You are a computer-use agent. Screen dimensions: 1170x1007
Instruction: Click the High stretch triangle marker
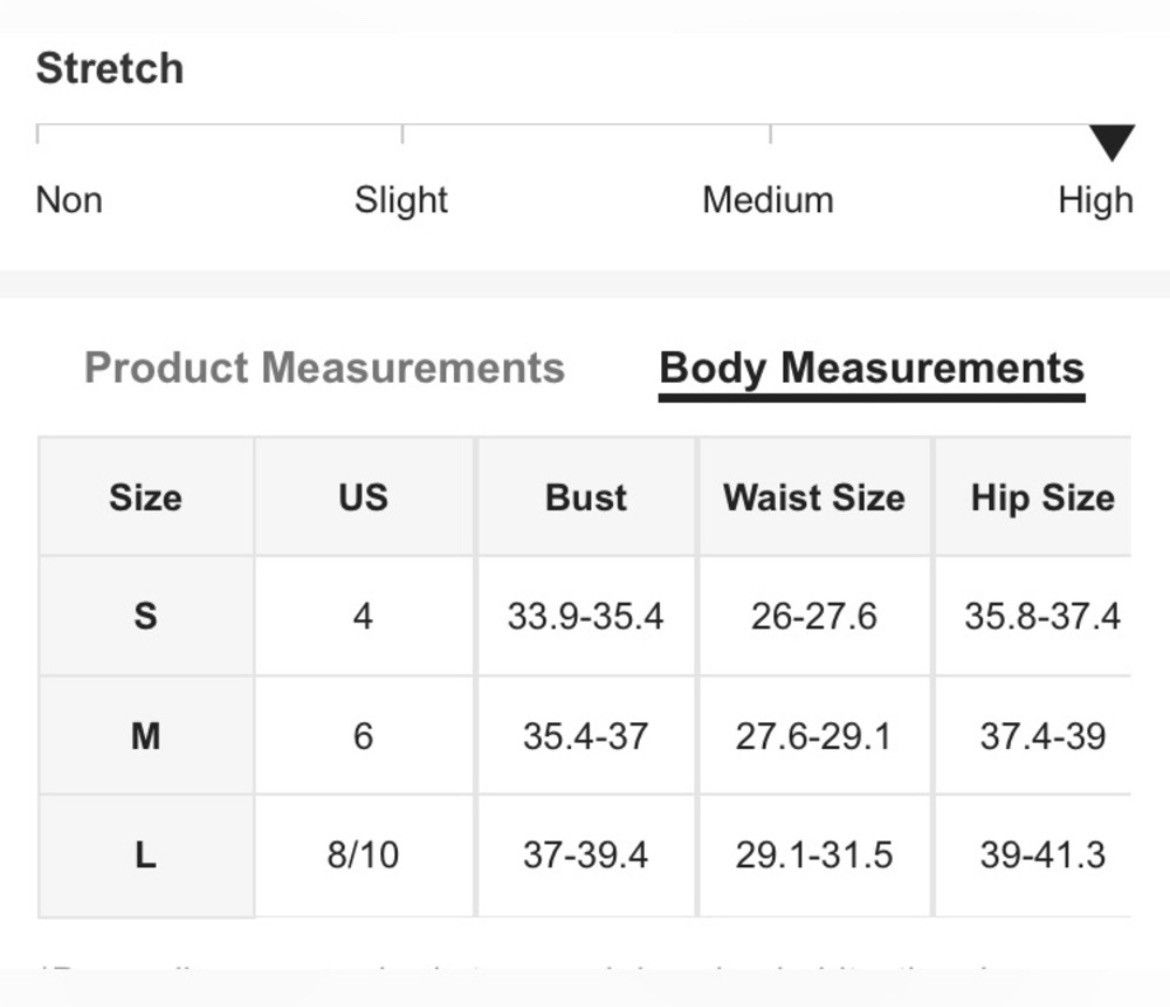(x=1112, y=142)
